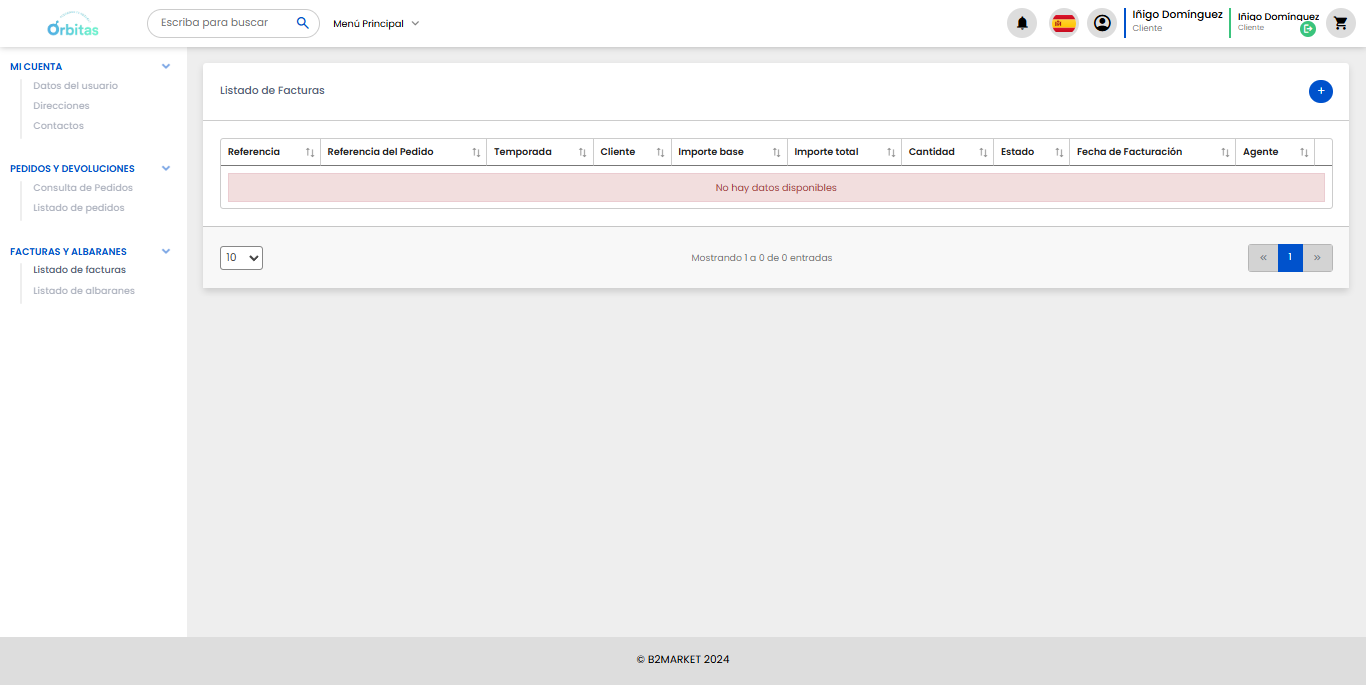
Task: Click the search magnifier icon
Action: click(x=303, y=23)
